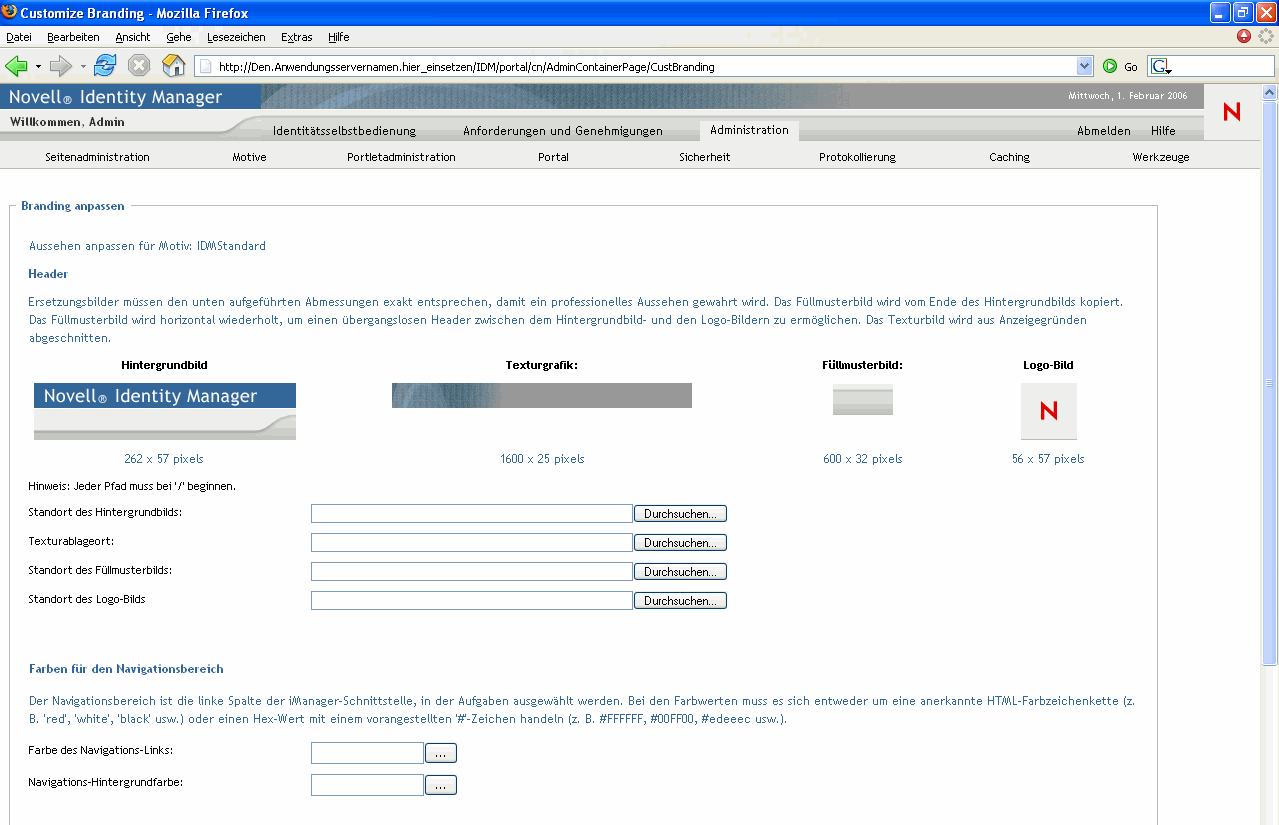Viewport: 1279px width, 825px height.
Task: Click the Firefox throbber activity icon
Action: [x=1267, y=36]
